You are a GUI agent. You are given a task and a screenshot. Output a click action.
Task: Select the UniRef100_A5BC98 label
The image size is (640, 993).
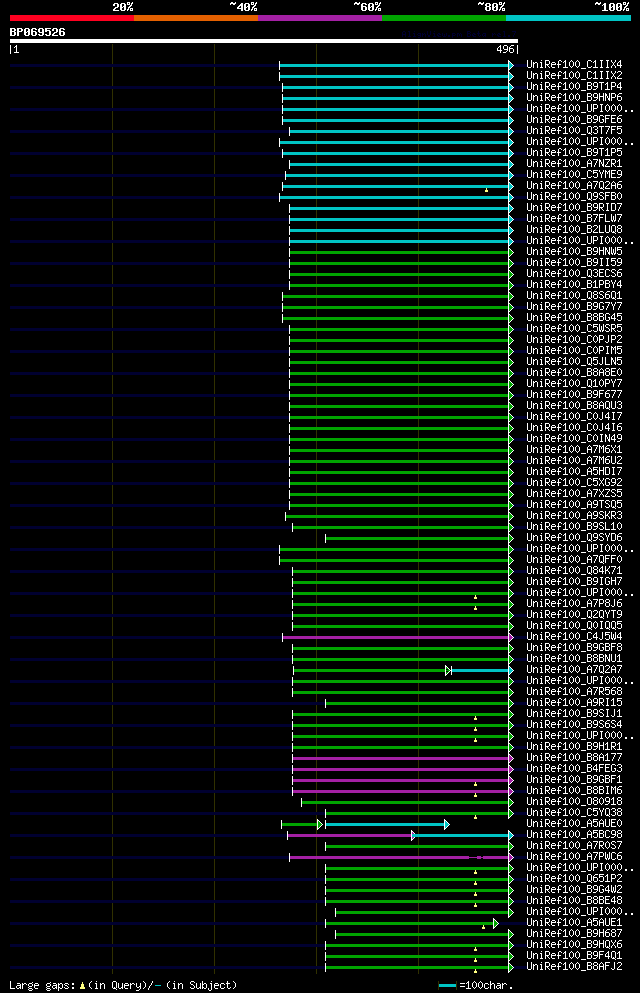tap(574, 835)
